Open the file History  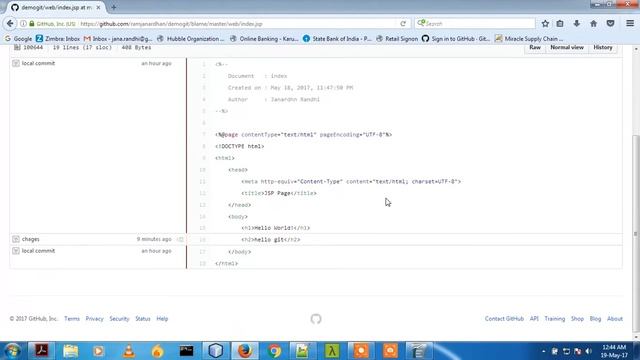[603, 48]
